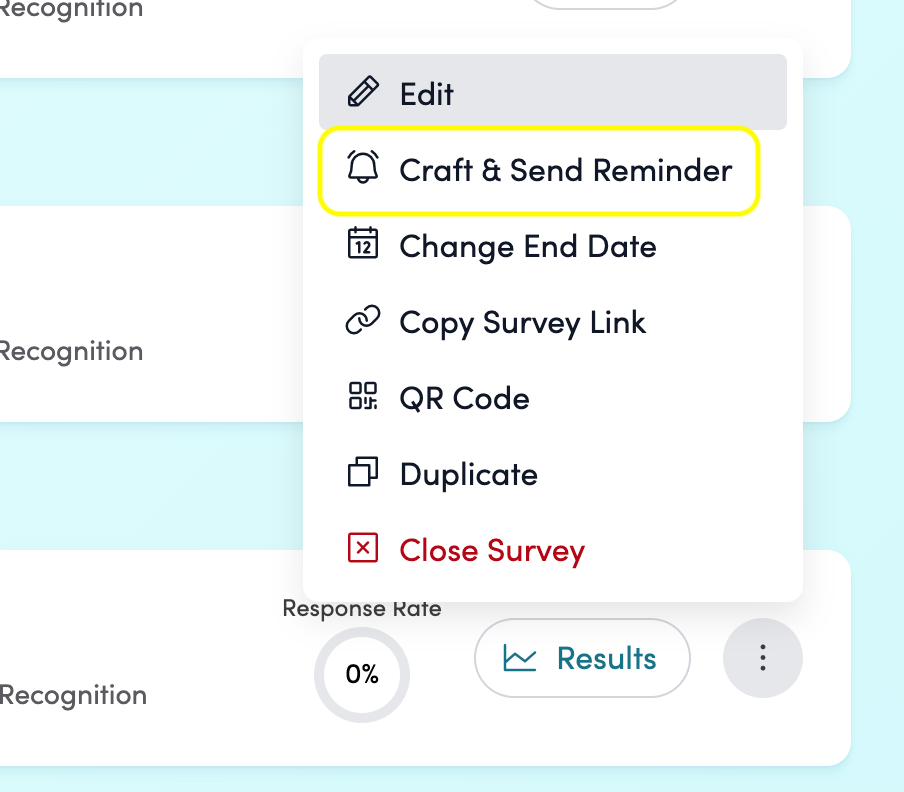Viewport: 904px width, 792px height.
Task: Click the overlapping squares duplicate icon
Action: (363, 473)
